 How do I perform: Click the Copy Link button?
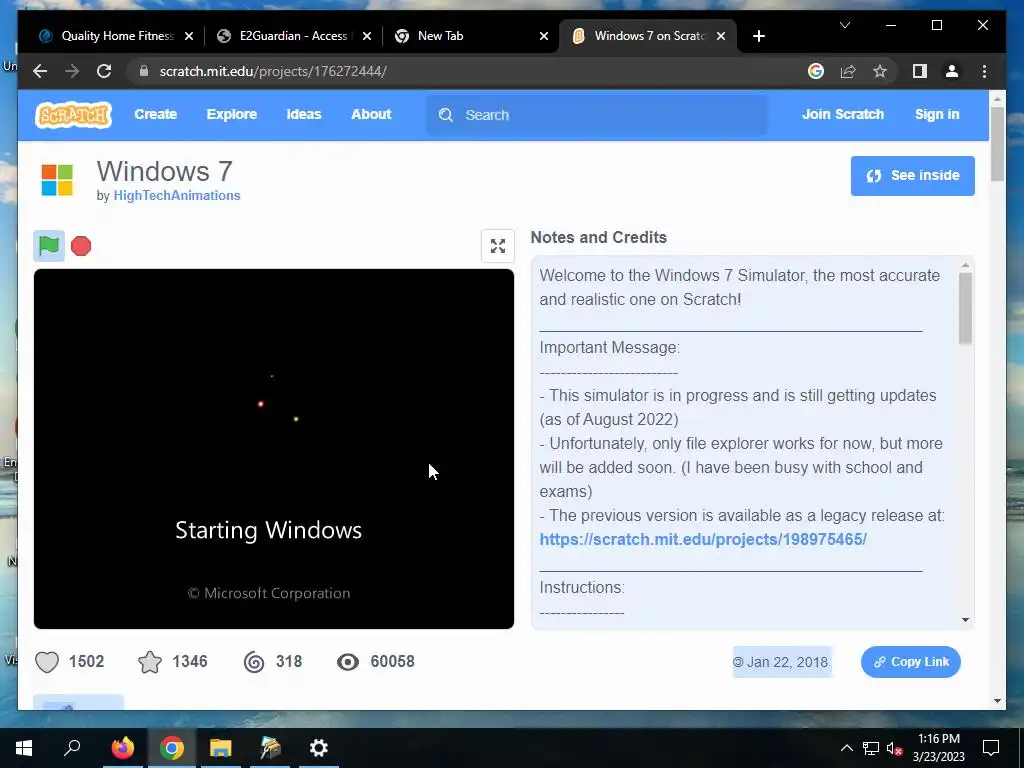pos(910,662)
